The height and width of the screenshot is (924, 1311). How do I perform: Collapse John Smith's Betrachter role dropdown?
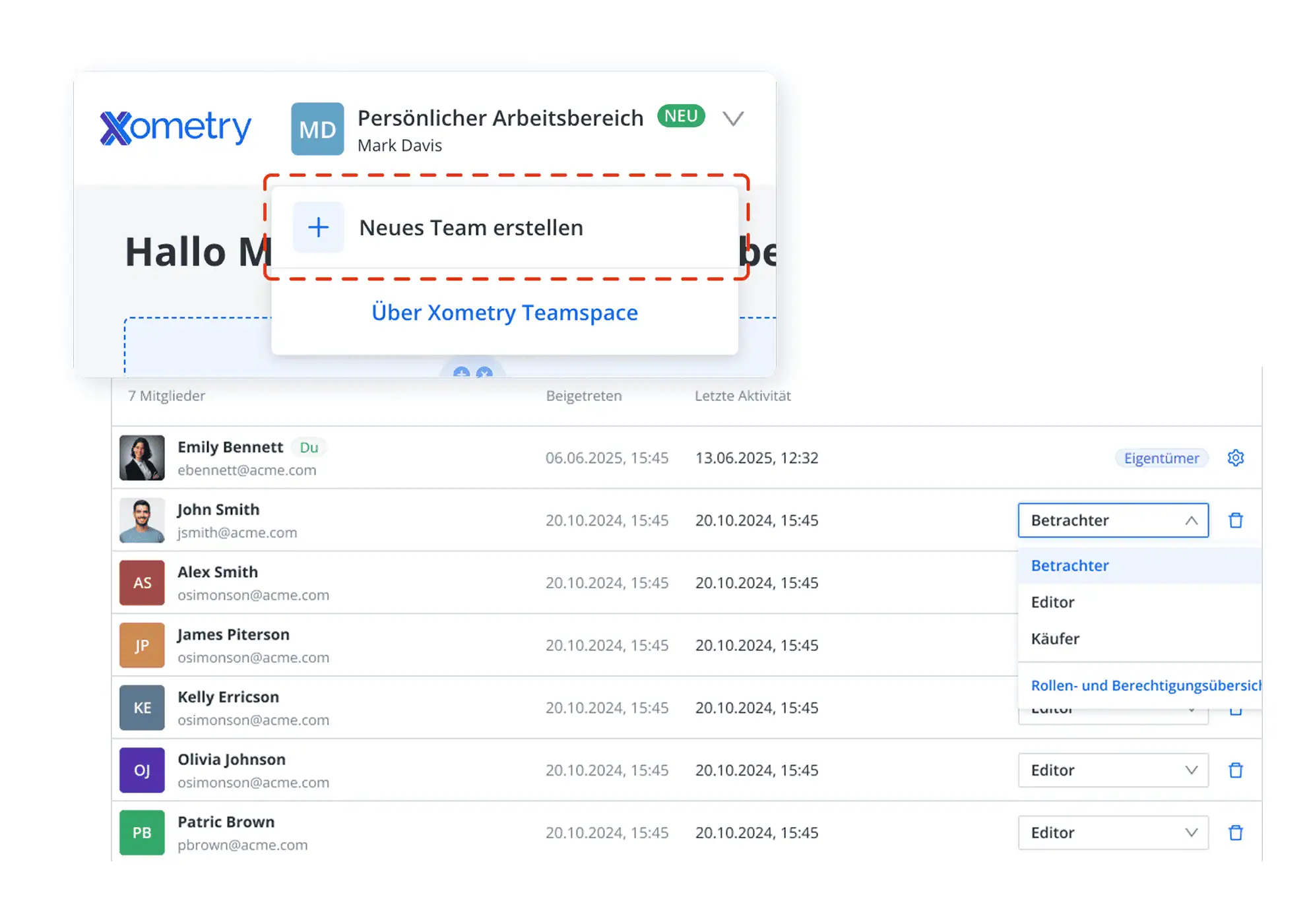[x=1113, y=520]
